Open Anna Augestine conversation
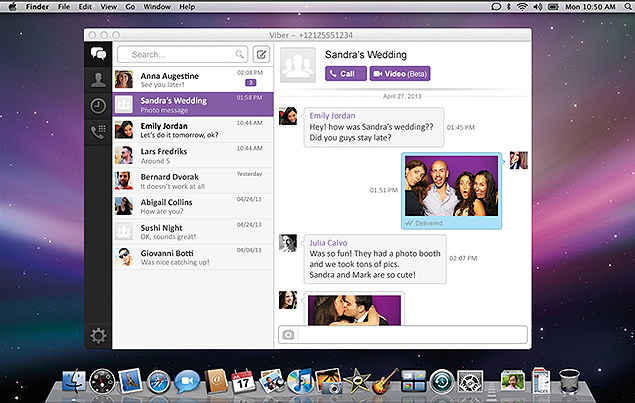 point(193,79)
